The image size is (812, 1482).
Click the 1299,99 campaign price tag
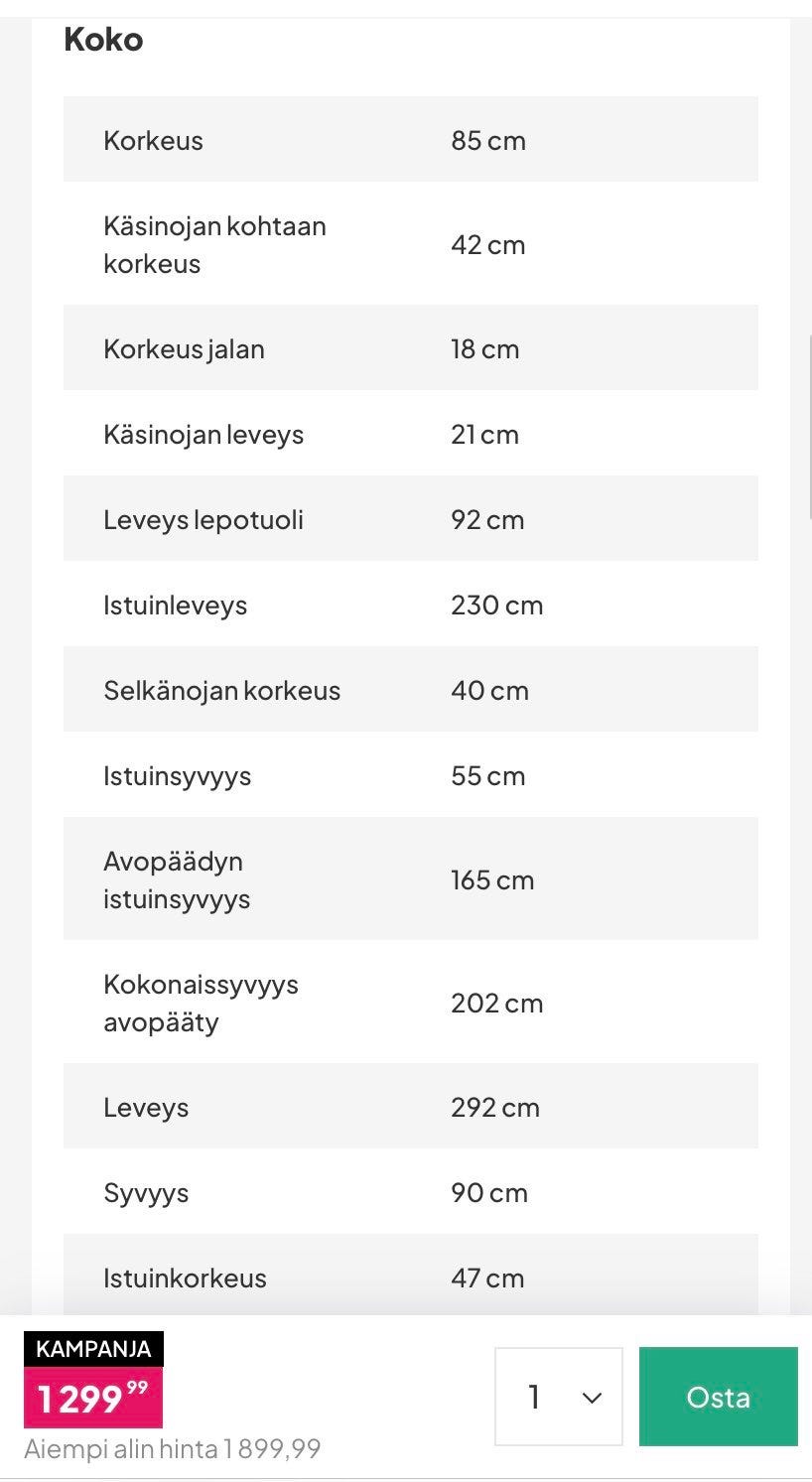click(x=93, y=1398)
